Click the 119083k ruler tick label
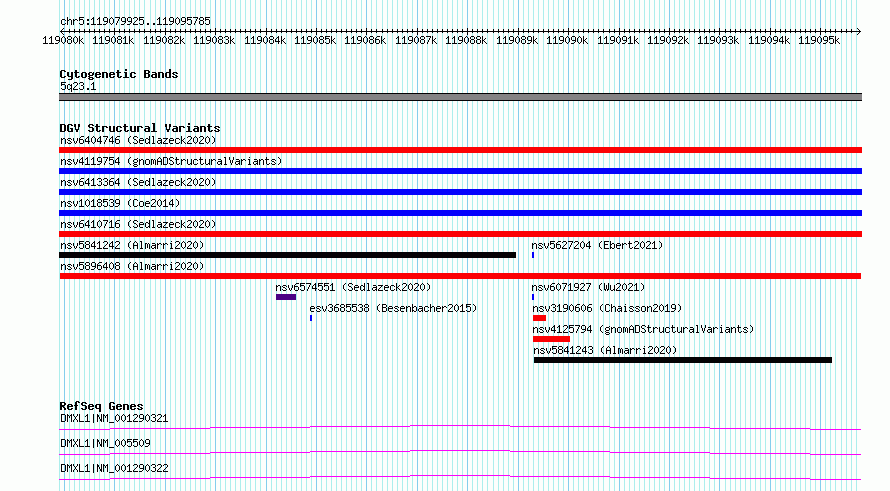The height and width of the screenshot is (491, 890). coord(214,40)
